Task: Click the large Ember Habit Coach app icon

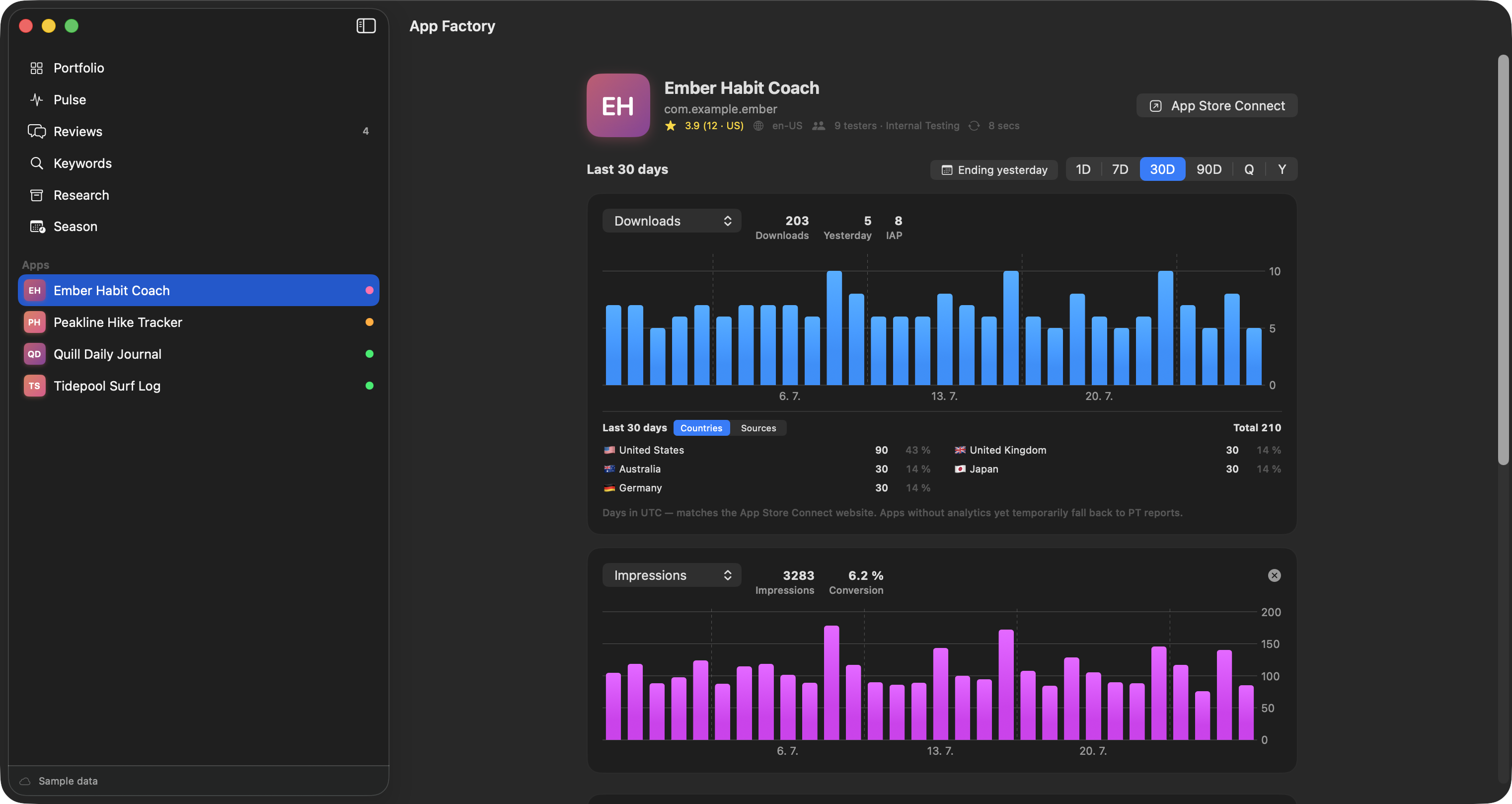Action: point(618,106)
